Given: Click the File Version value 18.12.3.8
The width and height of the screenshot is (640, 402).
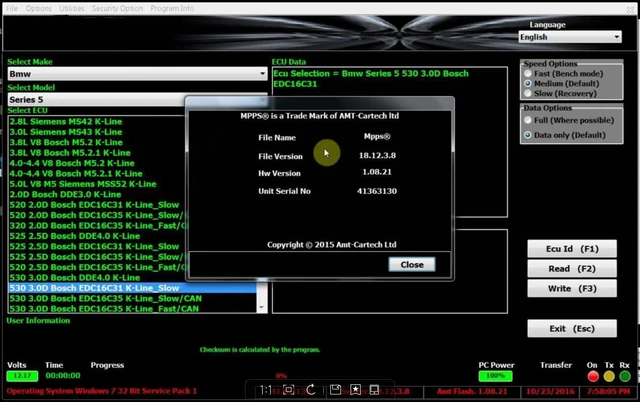Looking at the screenshot, I should [377, 155].
